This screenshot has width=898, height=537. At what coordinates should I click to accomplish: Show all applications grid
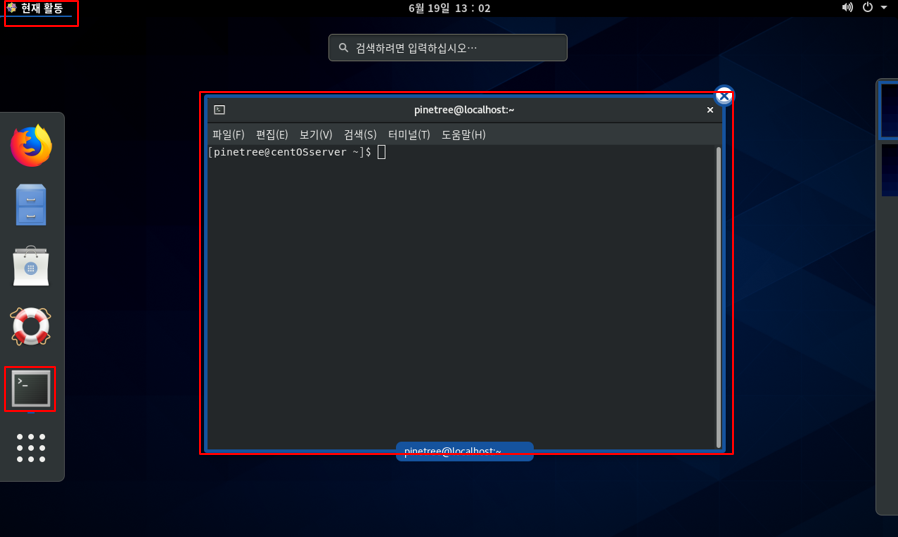coord(31,448)
